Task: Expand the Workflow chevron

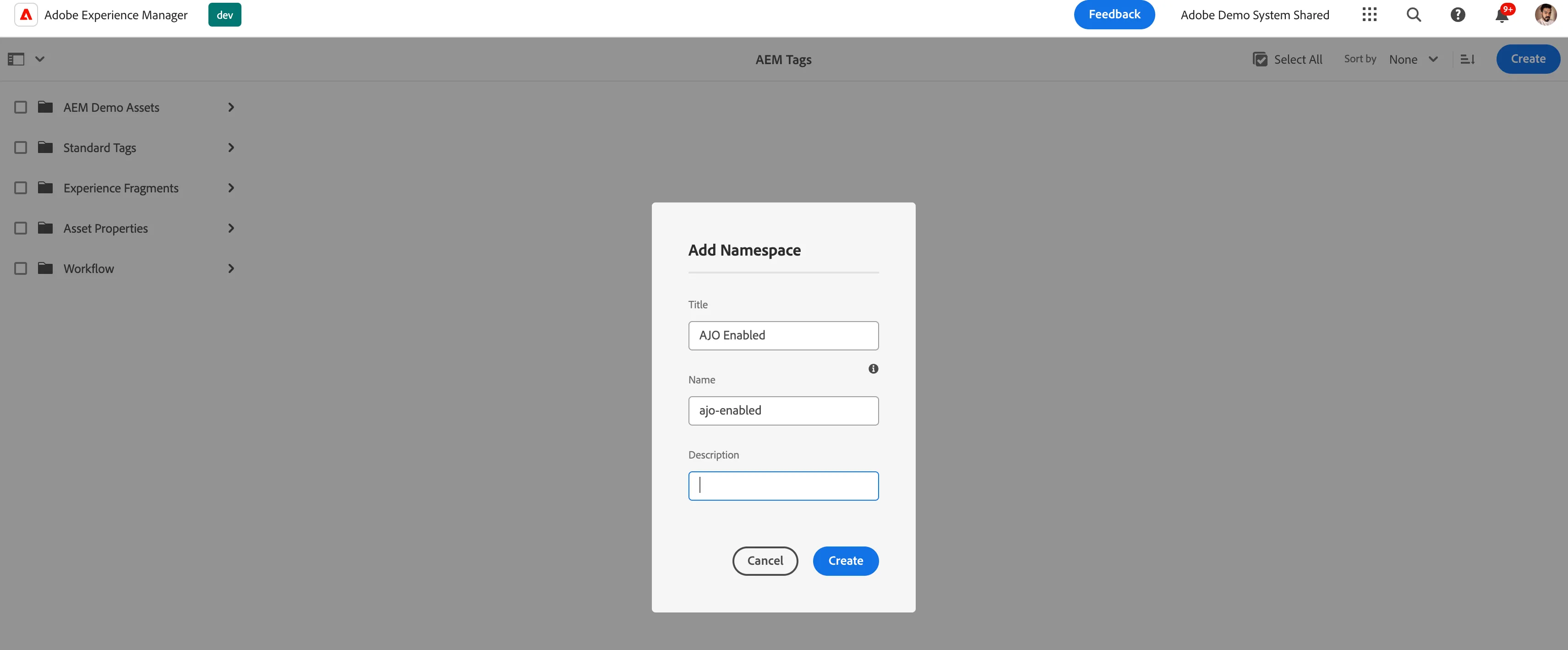Action: [x=231, y=268]
